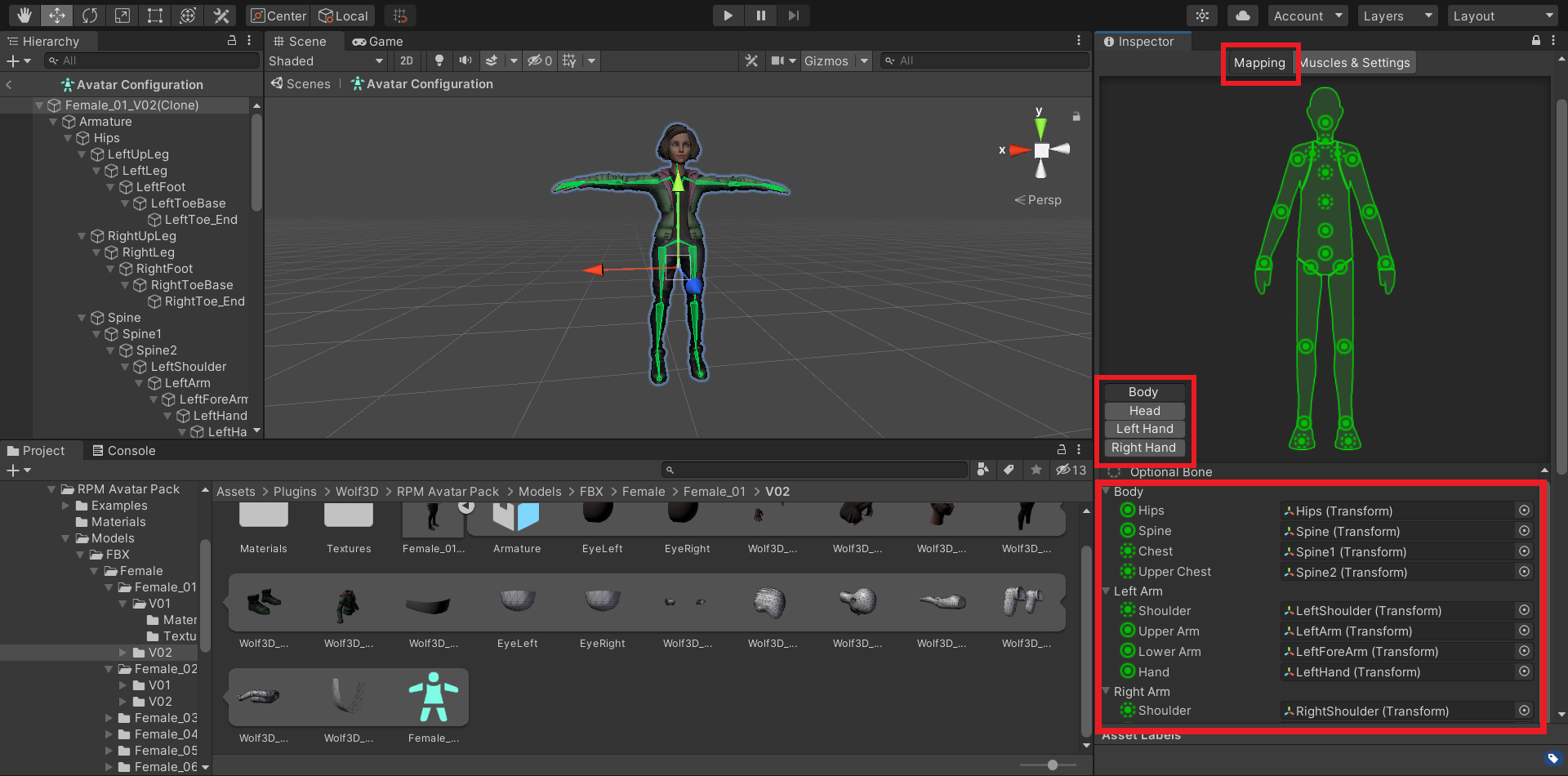Click the object picker for LeftHand bone
Image resolution: width=1568 pixels, height=776 pixels.
click(x=1524, y=671)
